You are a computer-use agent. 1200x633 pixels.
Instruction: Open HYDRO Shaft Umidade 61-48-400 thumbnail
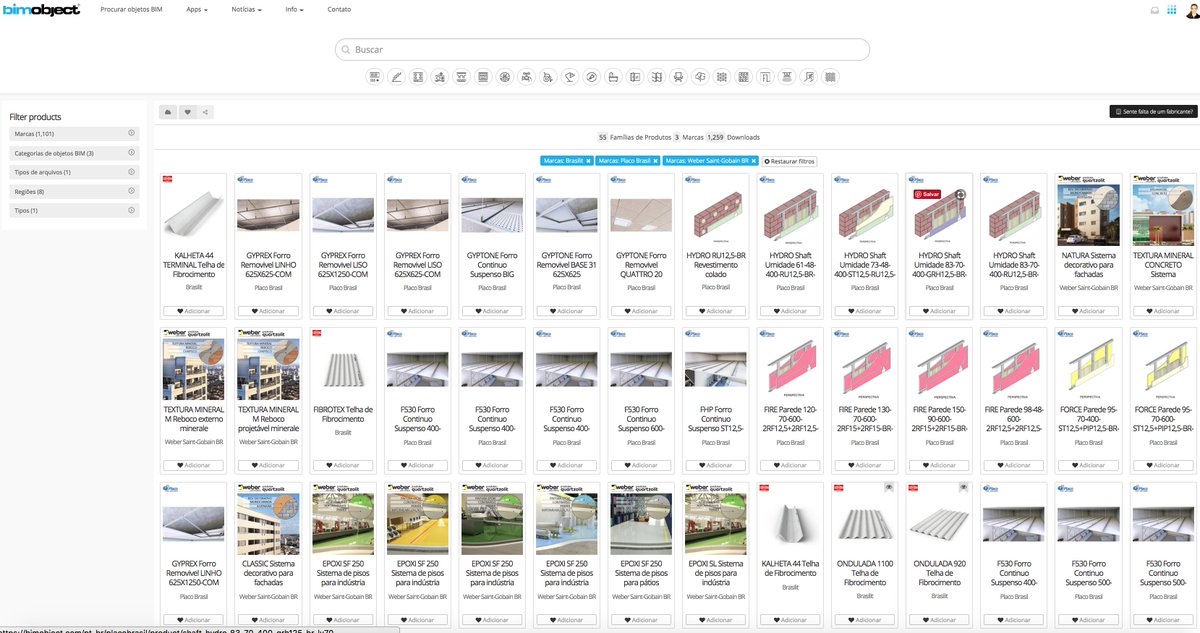(790, 214)
